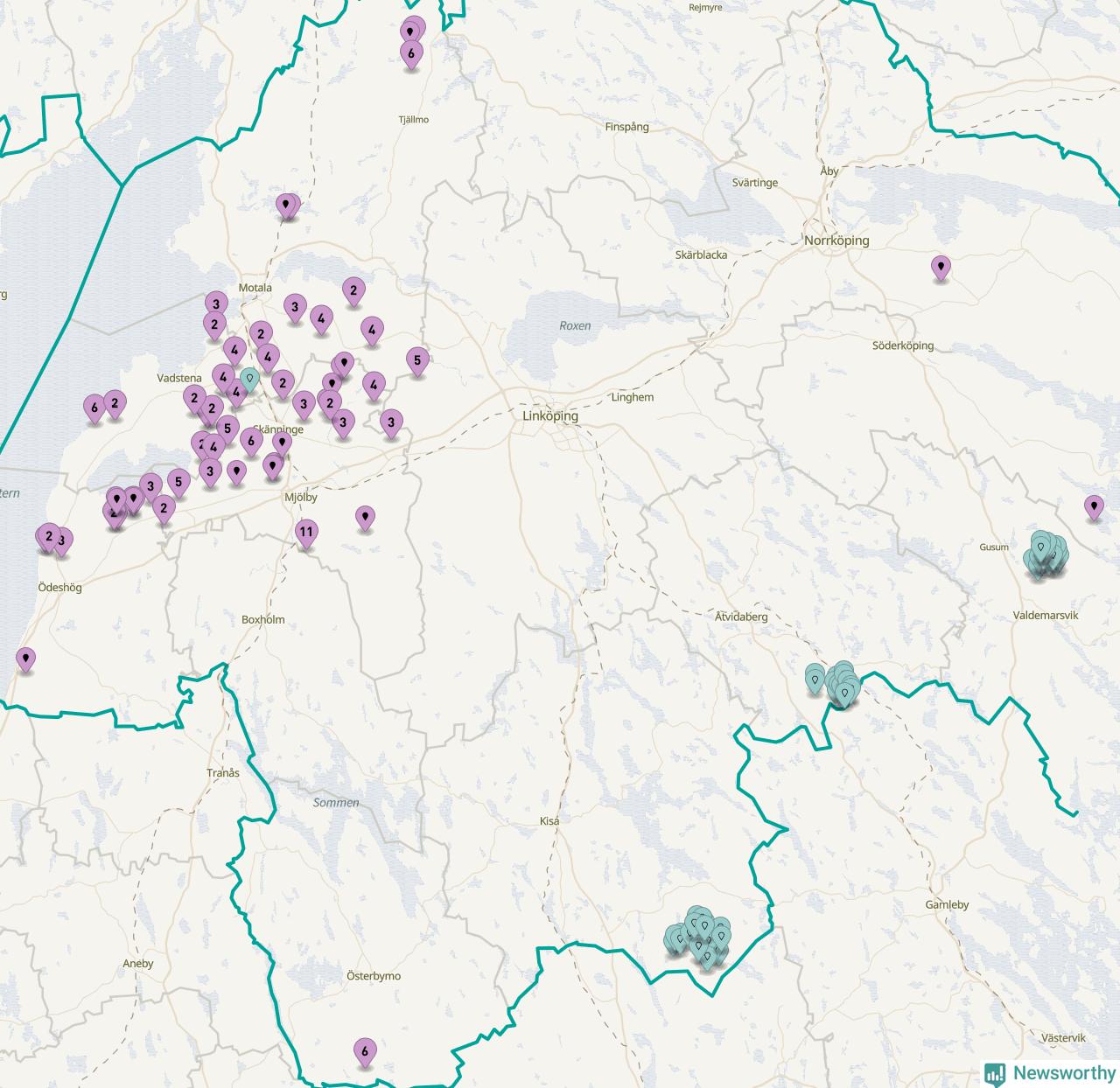Viewport: 1120px width, 1088px height.
Task: Select marker 6 above the Skänninge label
Action: (251, 443)
